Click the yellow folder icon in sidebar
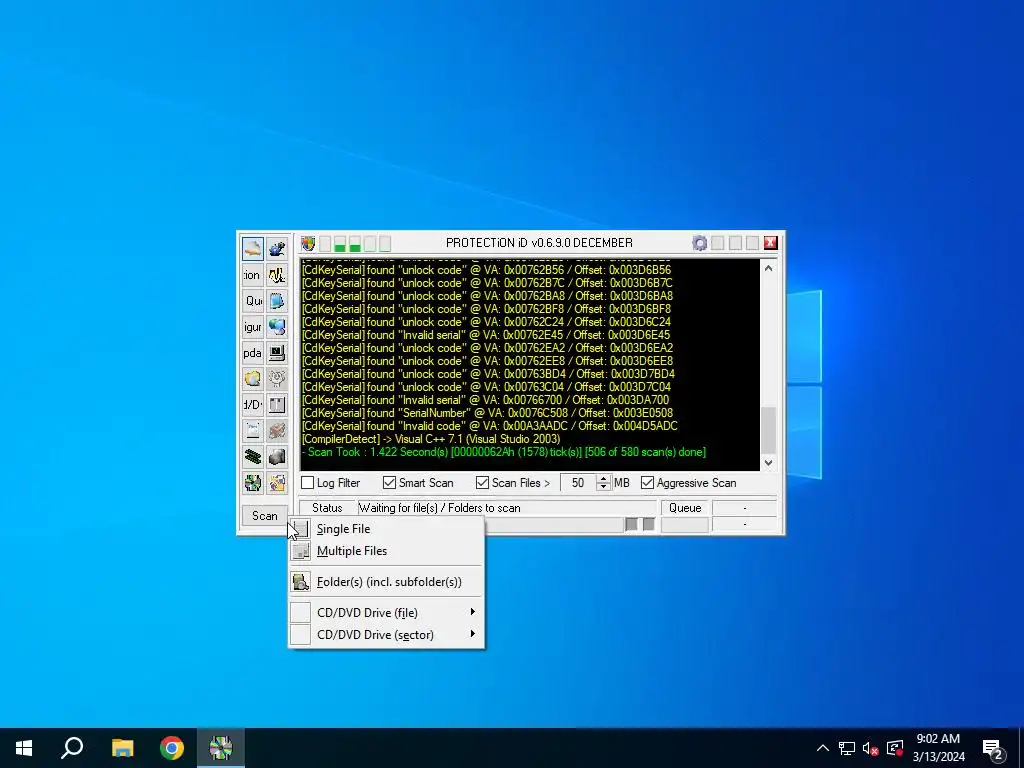Image resolution: width=1024 pixels, height=768 pixels. click(253, 379)
